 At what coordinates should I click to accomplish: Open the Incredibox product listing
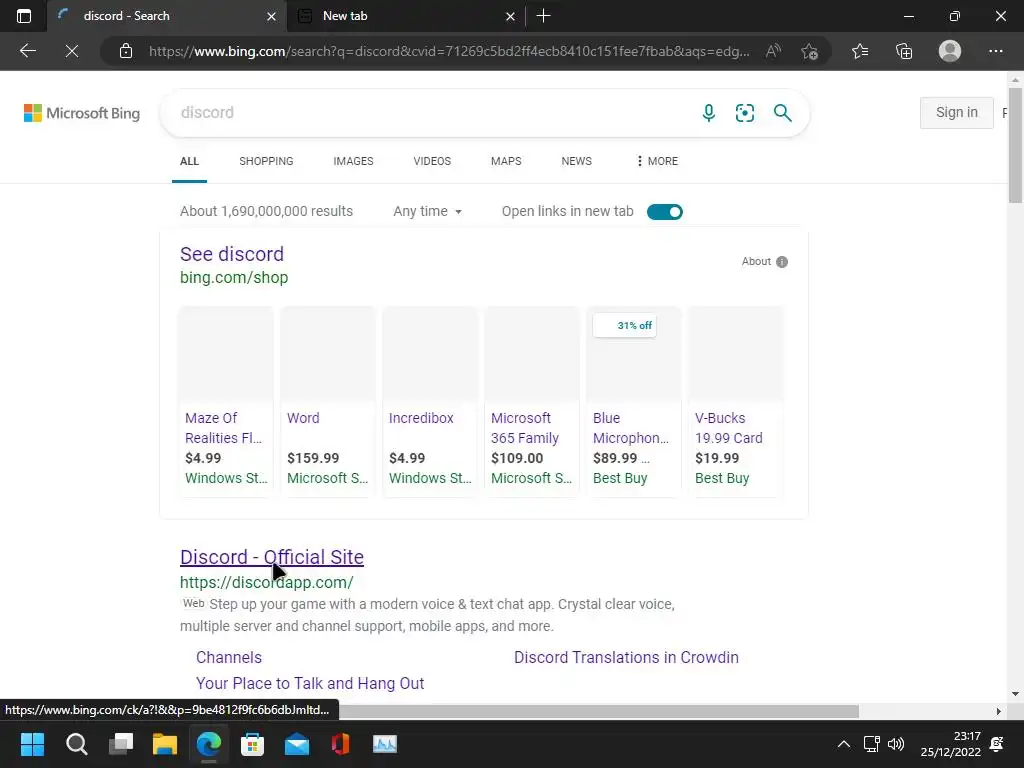point(430,402)
